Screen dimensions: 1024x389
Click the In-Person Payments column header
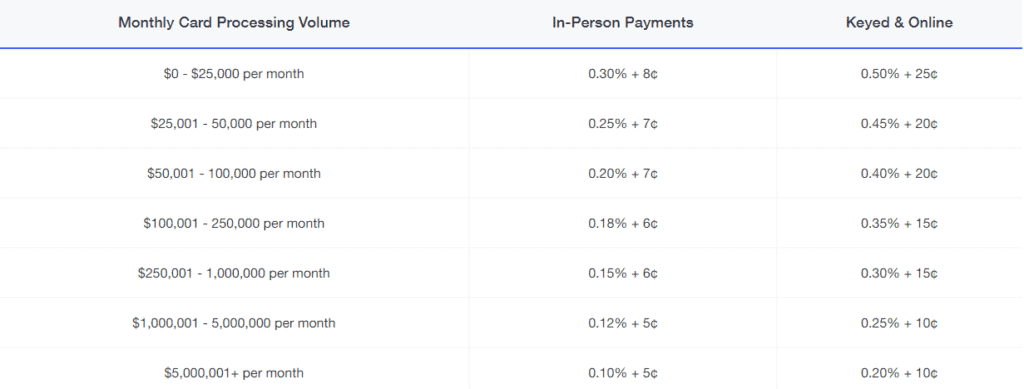(622, 22)
